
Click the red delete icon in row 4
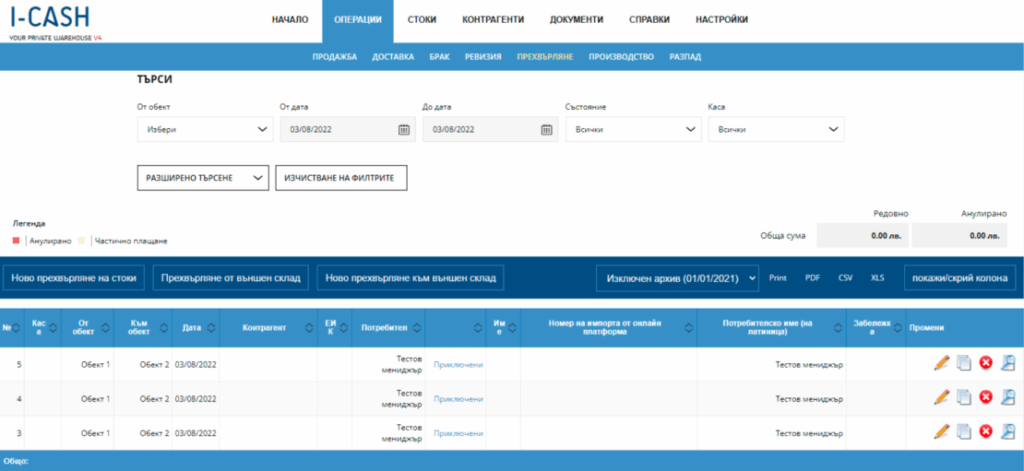coord(986,398)
